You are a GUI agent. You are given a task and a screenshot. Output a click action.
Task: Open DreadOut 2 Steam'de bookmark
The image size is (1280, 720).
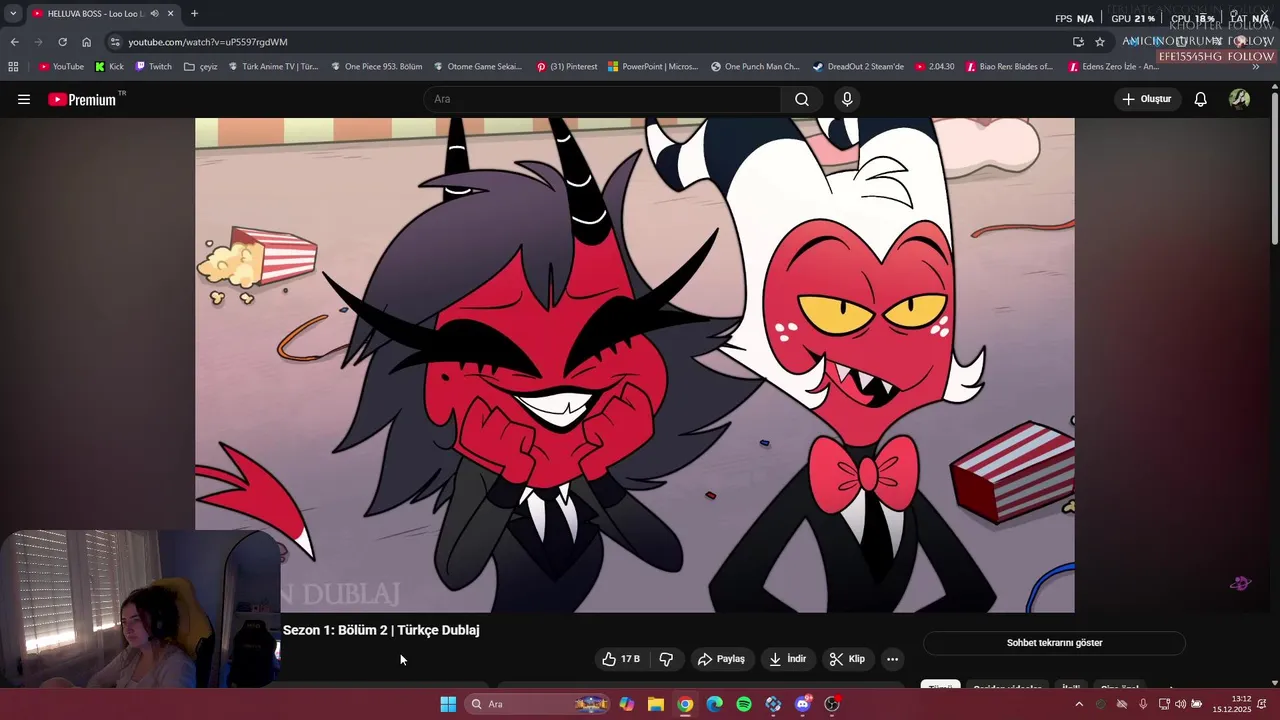tap(858, 67)
